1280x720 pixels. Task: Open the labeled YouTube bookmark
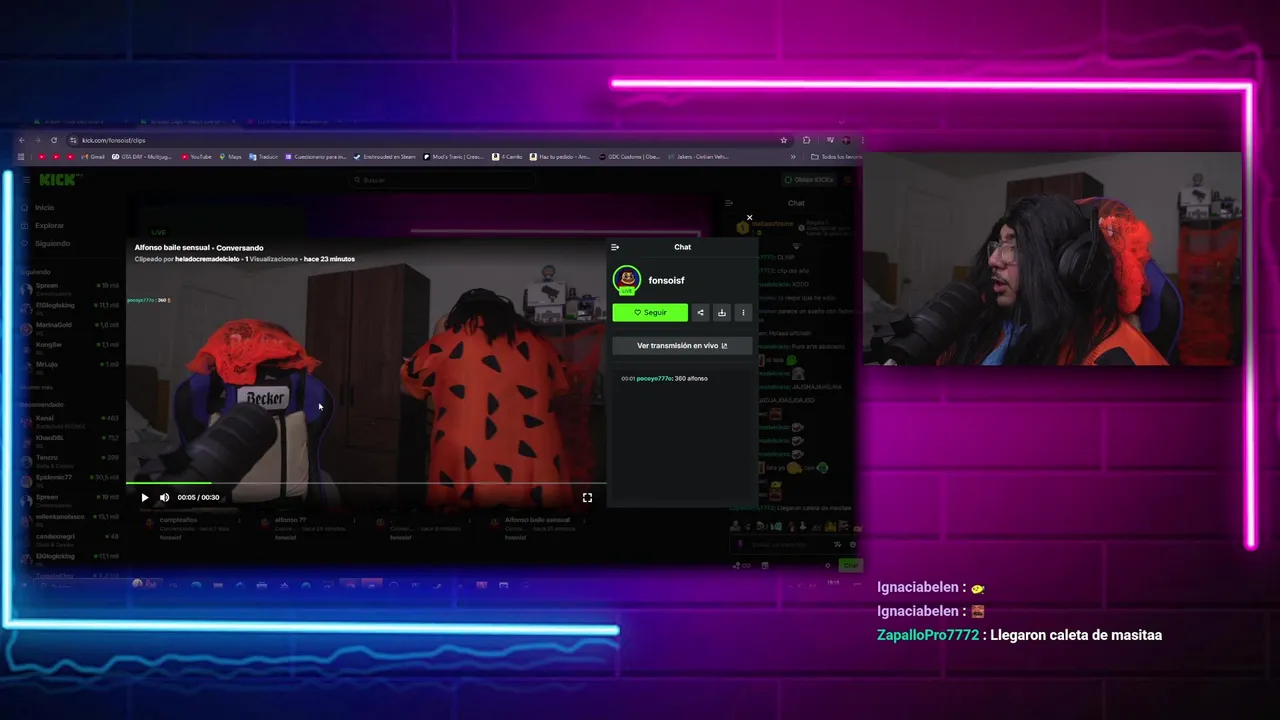(197, 157)
